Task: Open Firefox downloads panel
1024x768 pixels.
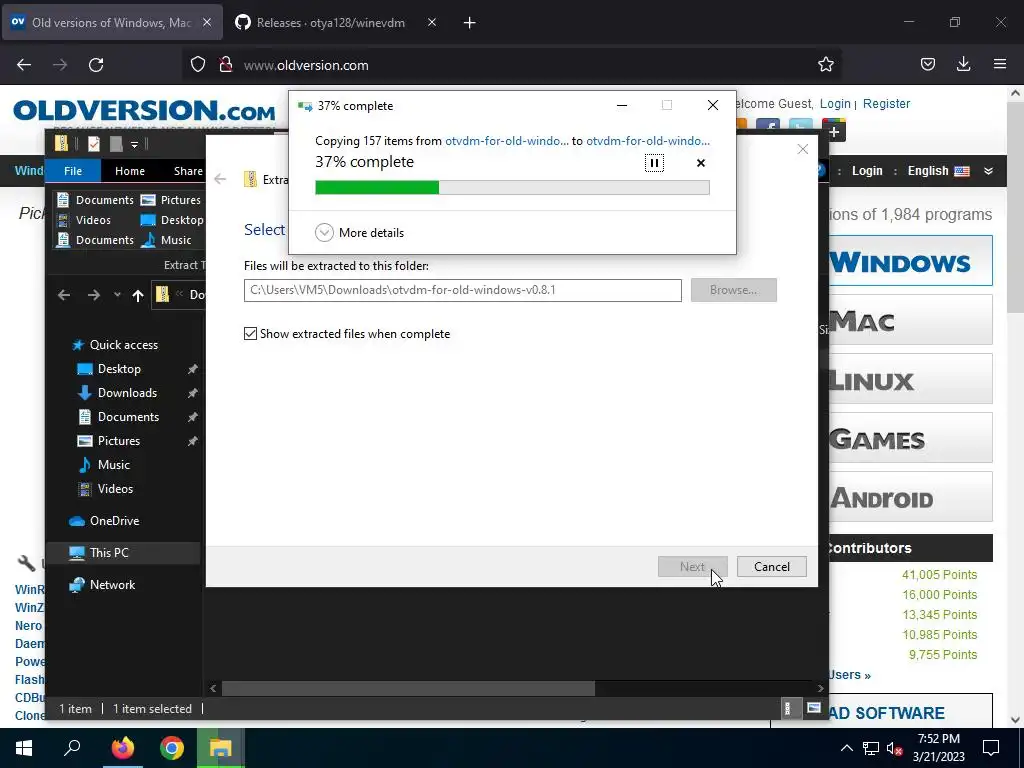Action: 963,65
